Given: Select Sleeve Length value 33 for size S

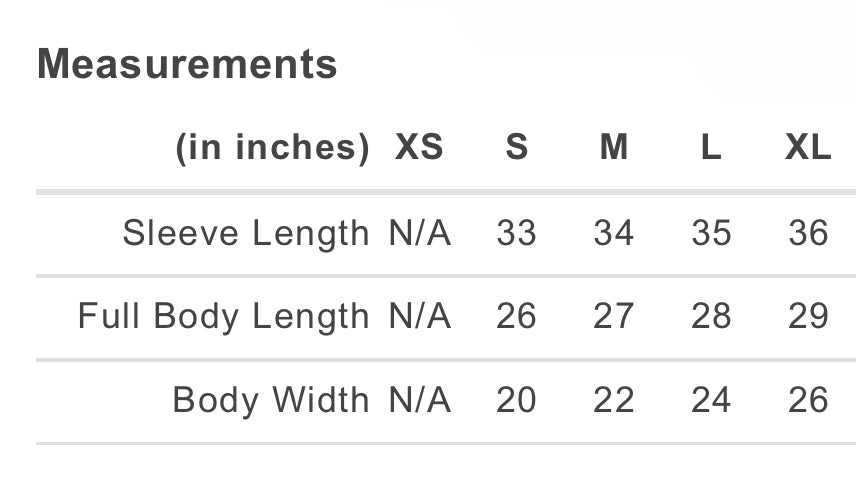Looking at the screenshot, I should (x=516, y=233).
